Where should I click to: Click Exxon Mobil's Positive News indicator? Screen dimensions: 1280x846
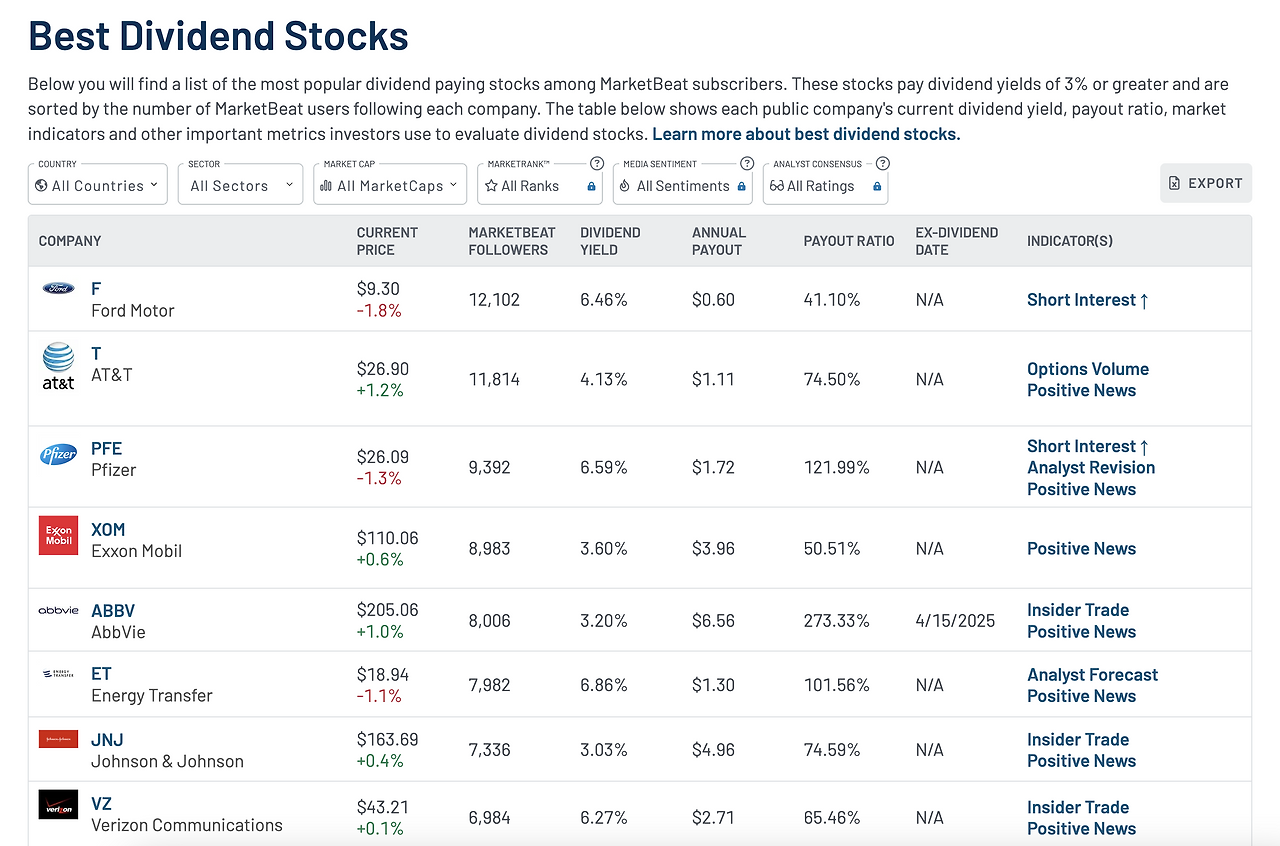1081,548
